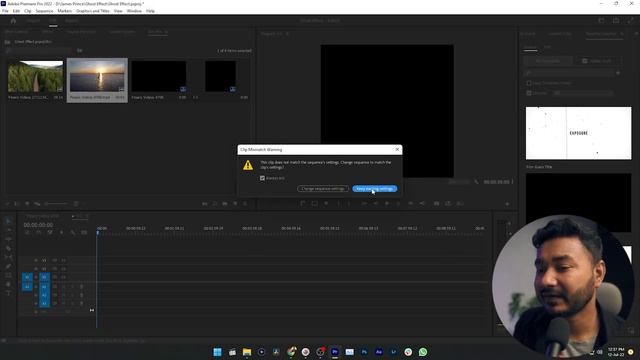The image size is (640, 360).
Task: Select the Track Select Forward tool
Action: click(8, 230)
